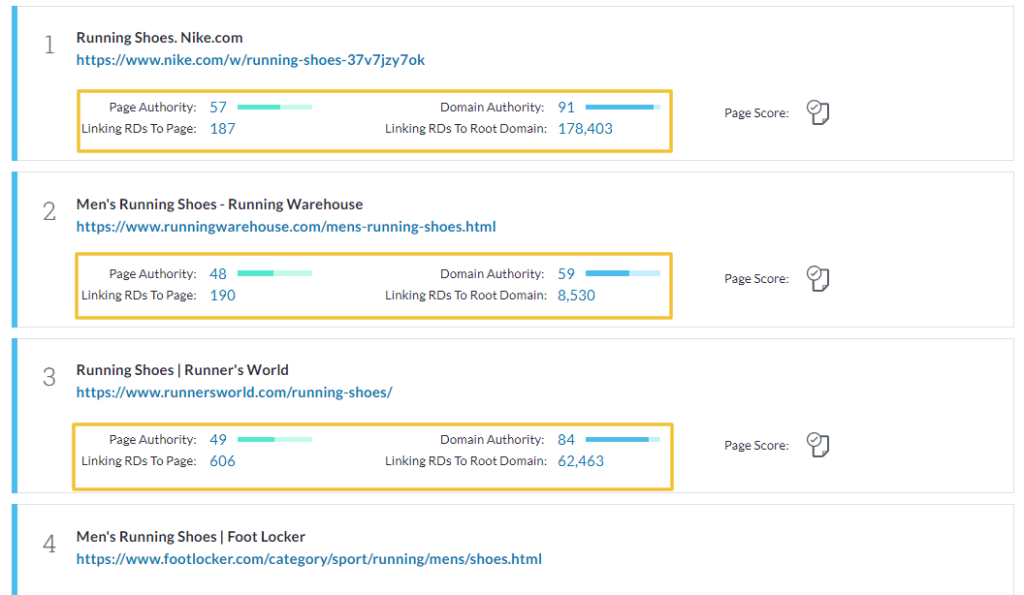
Task: Click the 62,463 root domain links value
Action: coord(581,461)
